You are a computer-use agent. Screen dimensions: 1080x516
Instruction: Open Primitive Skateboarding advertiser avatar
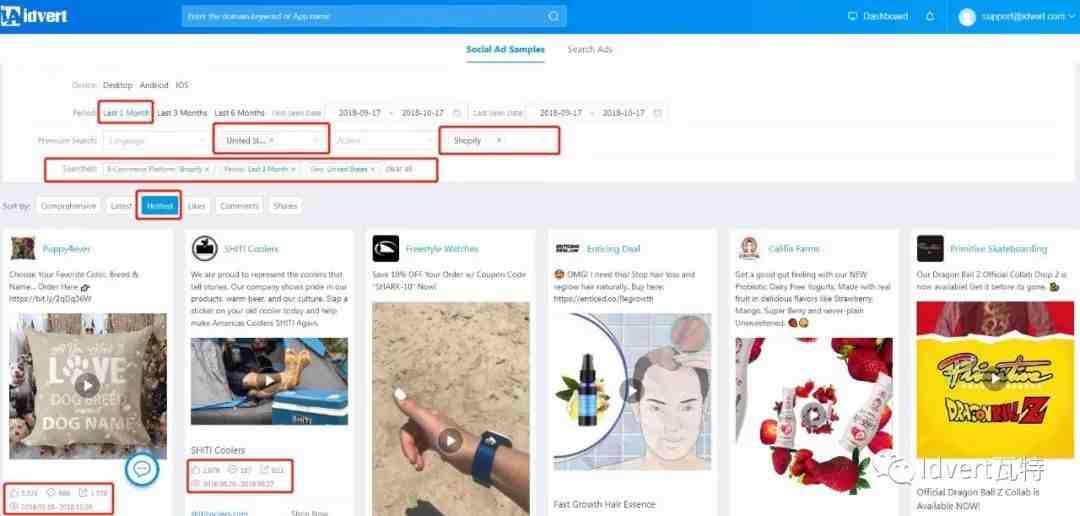click(x=930, y=248)
